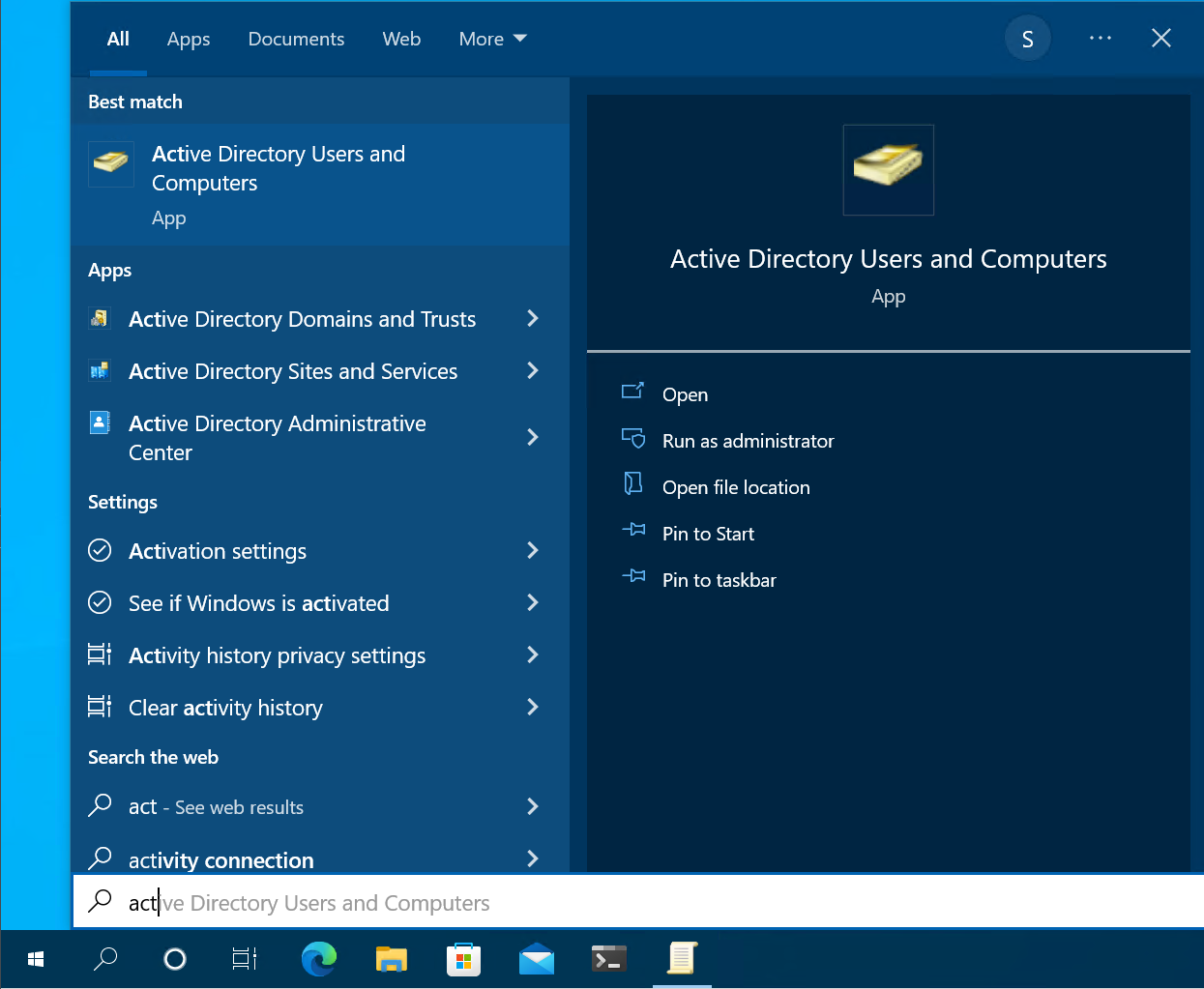The width and height of the screenshot is (1204, 989).
Task: Open Active Directory Users and Computers app icon
Action: 111,163
